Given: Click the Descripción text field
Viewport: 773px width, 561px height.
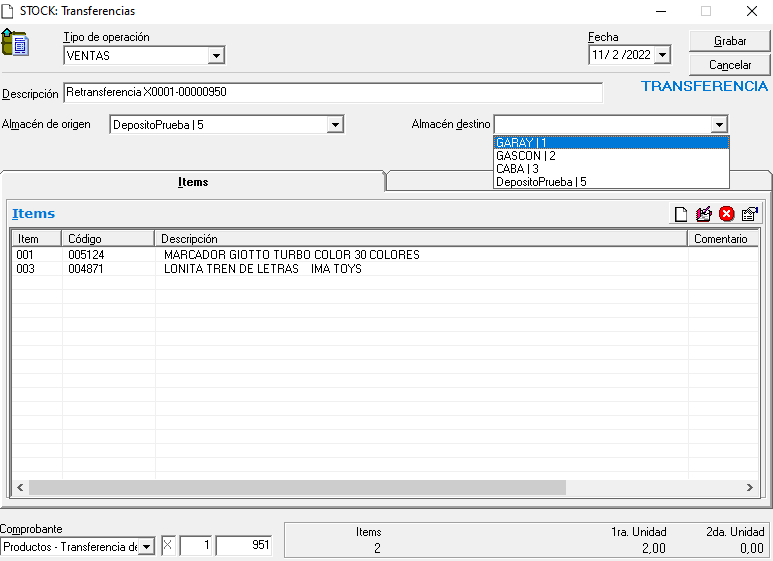Looking at the screenshot, I should point(332,93).
